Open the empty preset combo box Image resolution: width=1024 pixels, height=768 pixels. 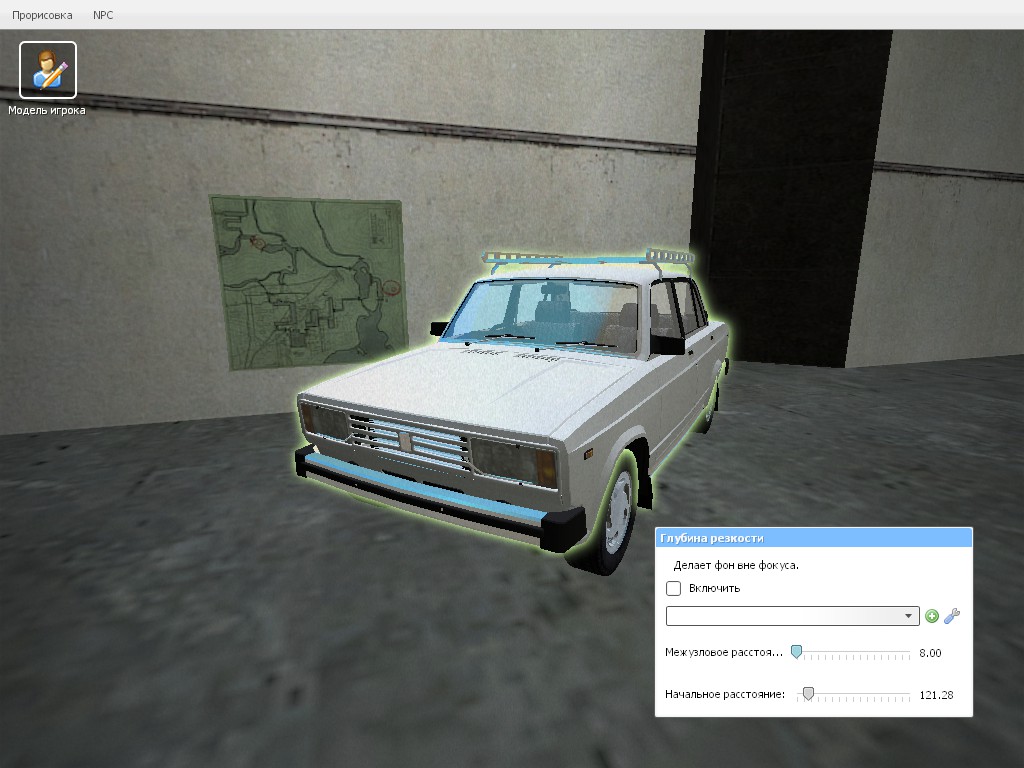[792, 616]
